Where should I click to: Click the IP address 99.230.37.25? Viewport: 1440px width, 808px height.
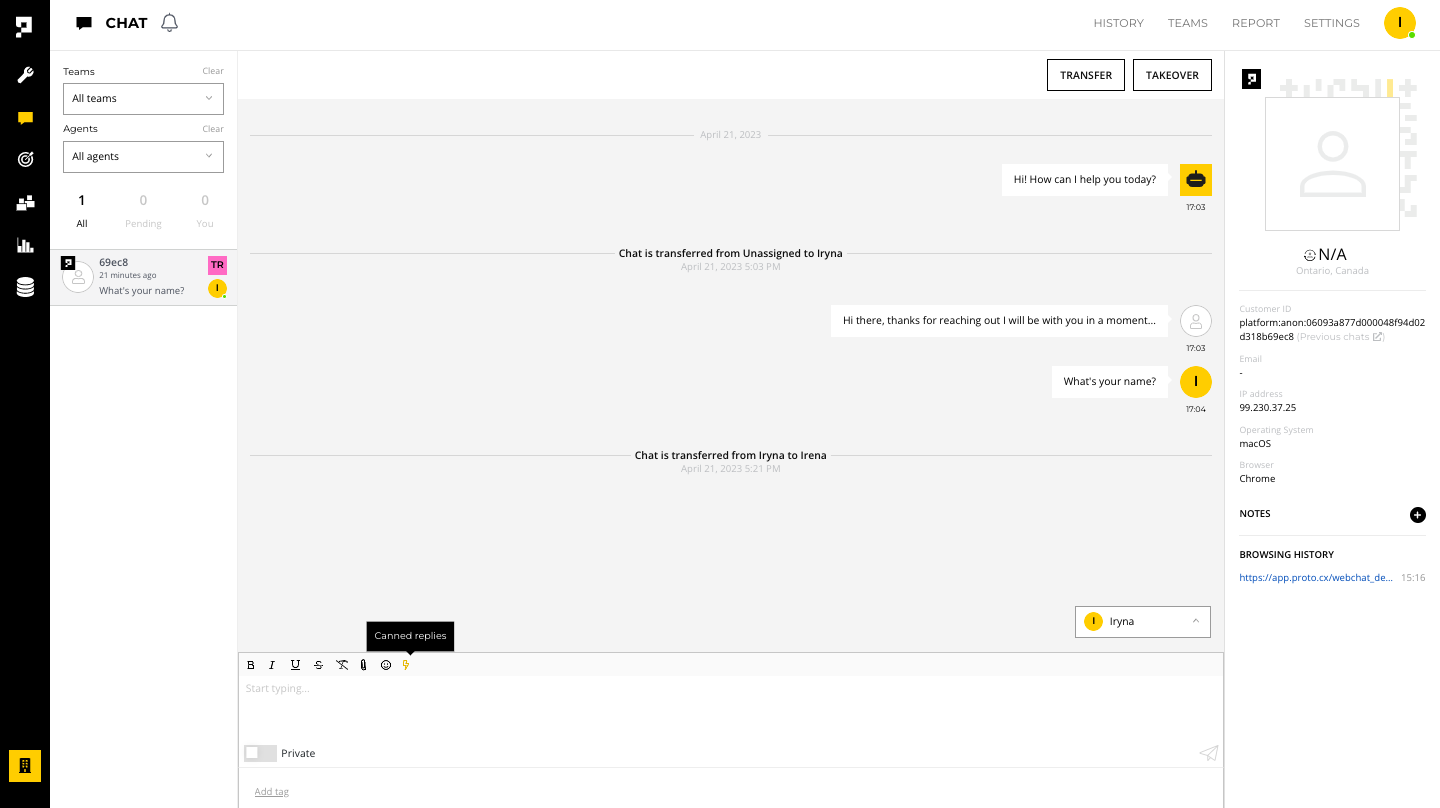1267,408
